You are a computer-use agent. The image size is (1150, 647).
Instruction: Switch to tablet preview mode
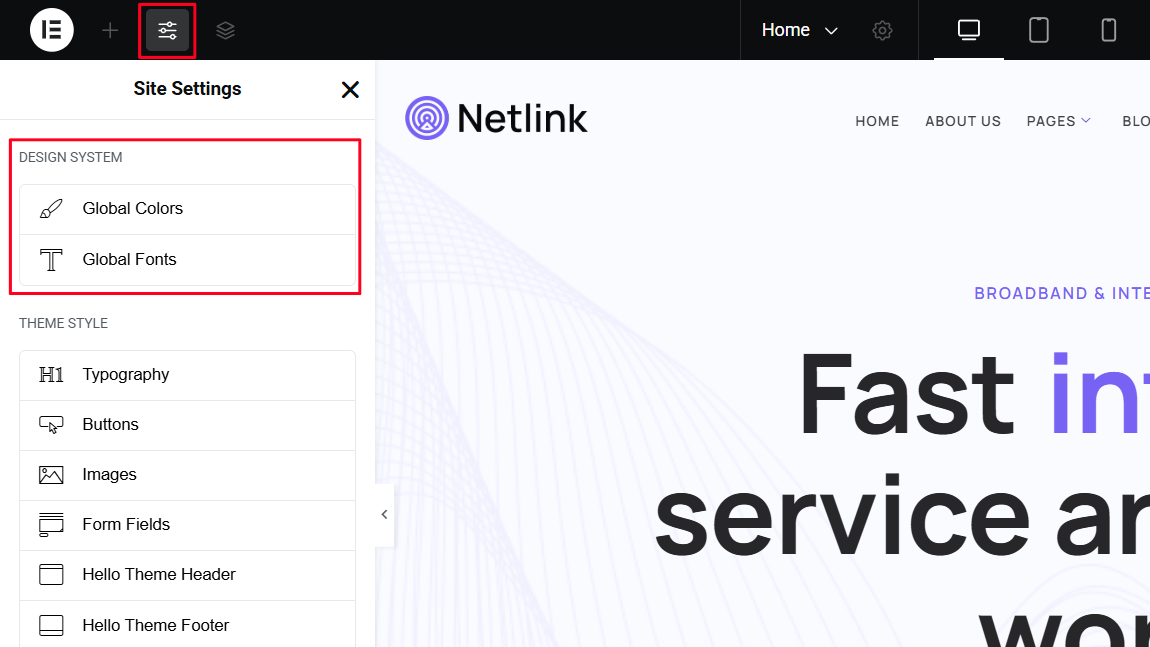click(1039, 30)
